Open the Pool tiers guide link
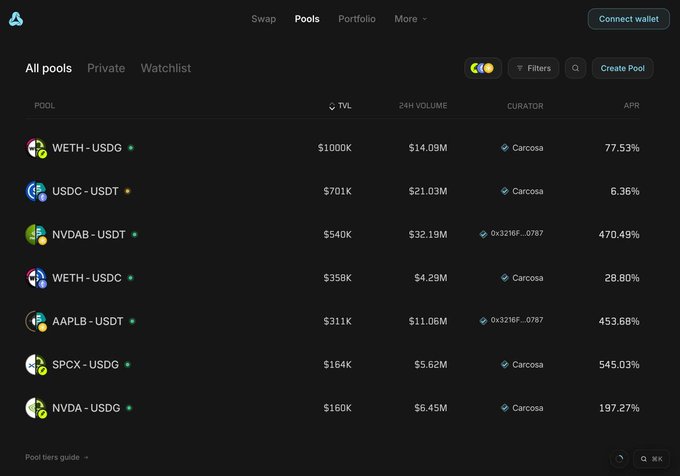This screenshot has height=476, width=680. pos(56,457)
